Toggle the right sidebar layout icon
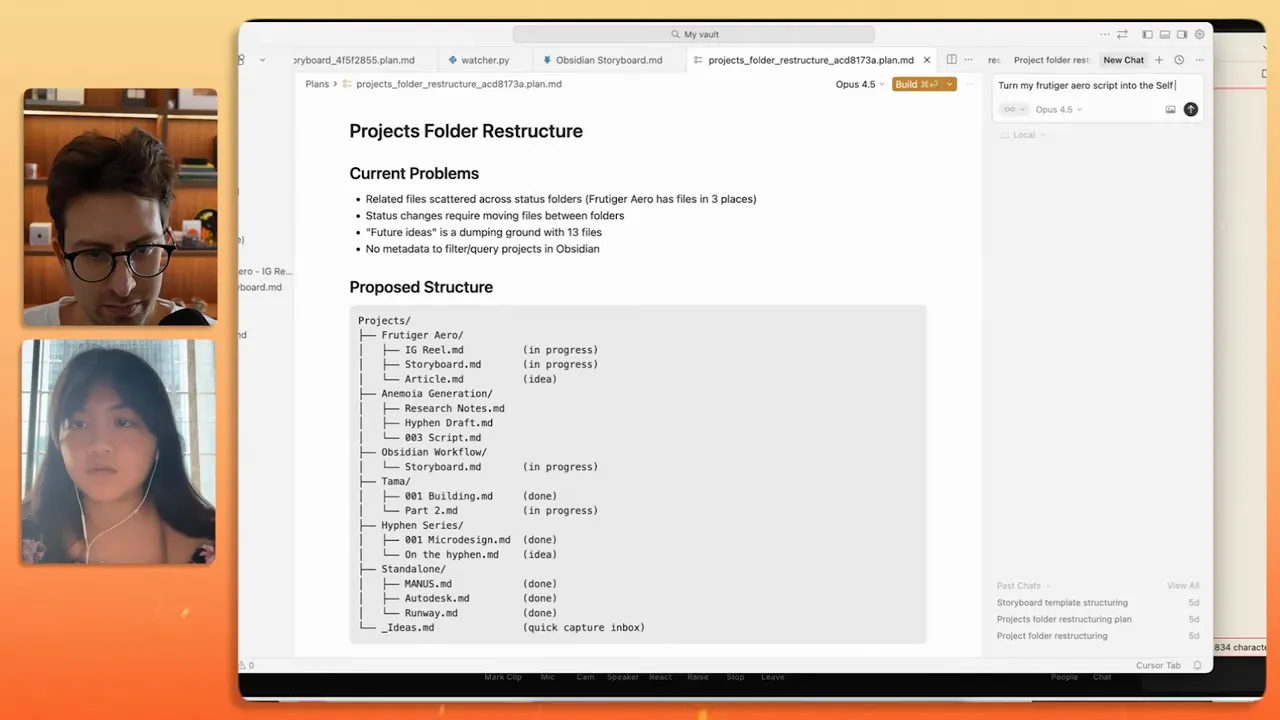The image size is (1280, 720). point(1182,34)
